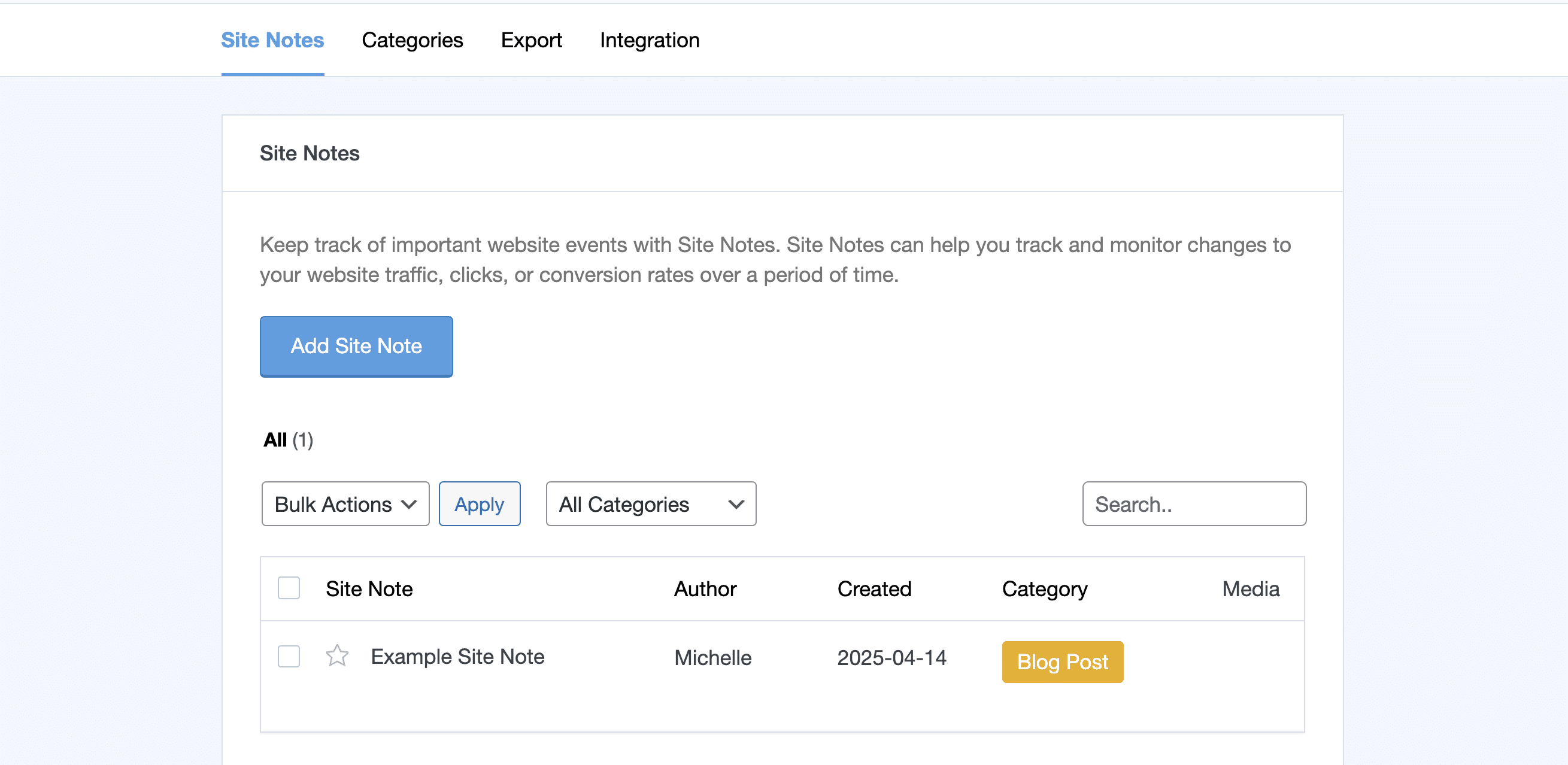Star the Example Site Note
Viewport: 1568px width, 765px height.
(336, 656)
